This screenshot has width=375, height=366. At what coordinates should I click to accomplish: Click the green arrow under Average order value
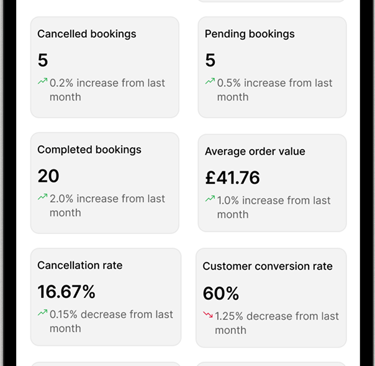click(x=210, y=199)
